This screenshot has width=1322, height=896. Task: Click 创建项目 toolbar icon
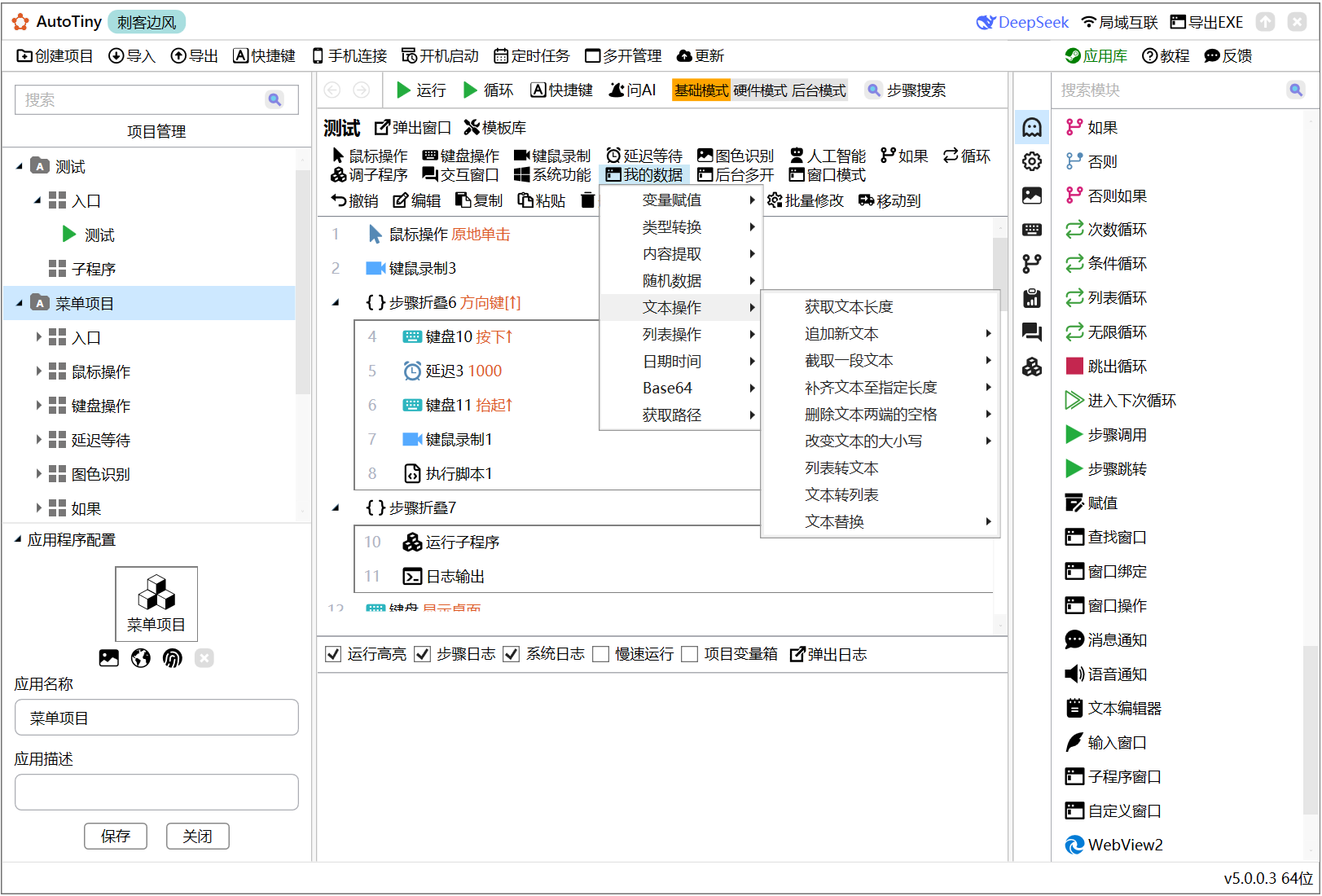pos(24,55)
